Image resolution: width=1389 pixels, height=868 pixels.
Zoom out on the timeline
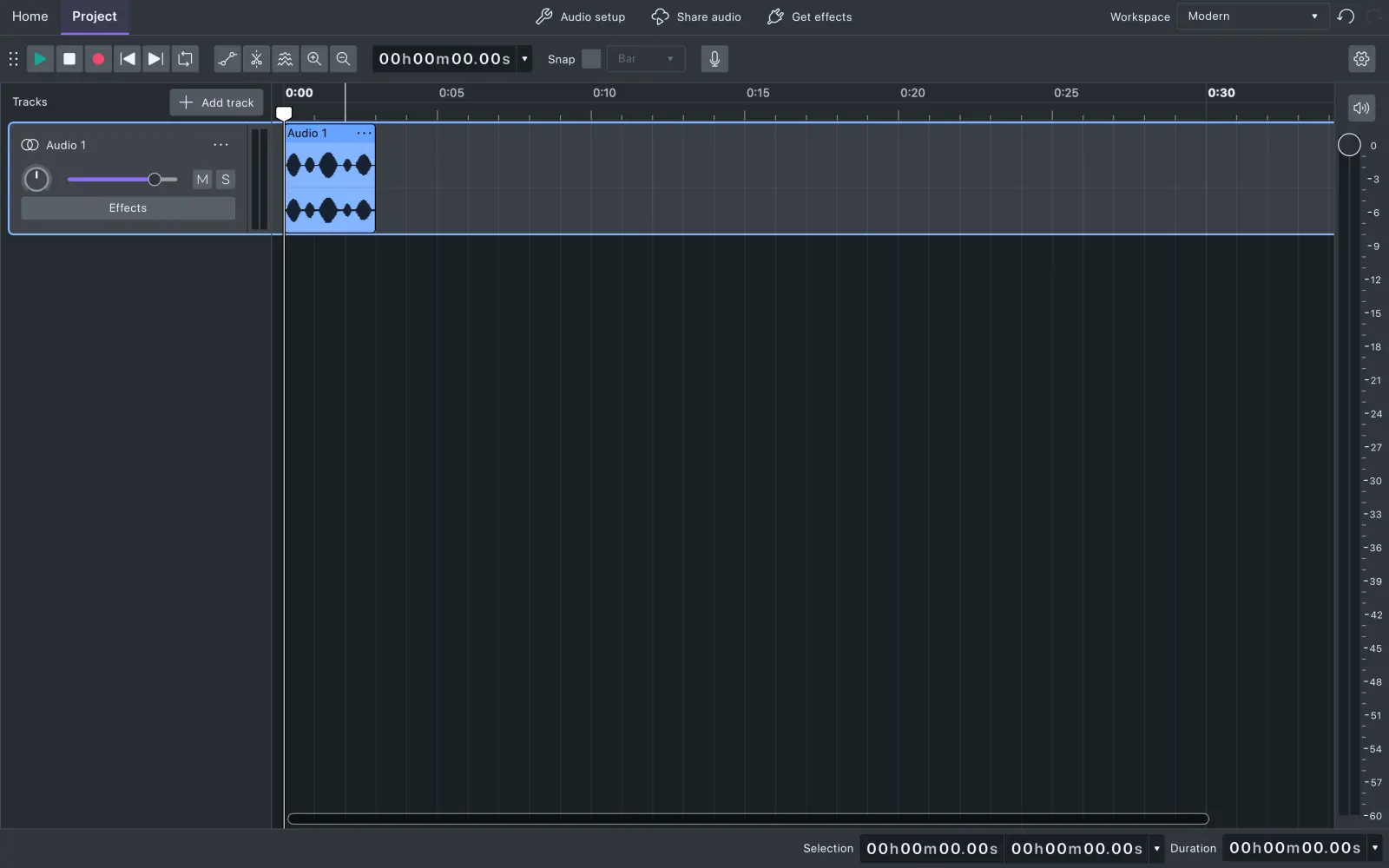[x=343, y=59]
